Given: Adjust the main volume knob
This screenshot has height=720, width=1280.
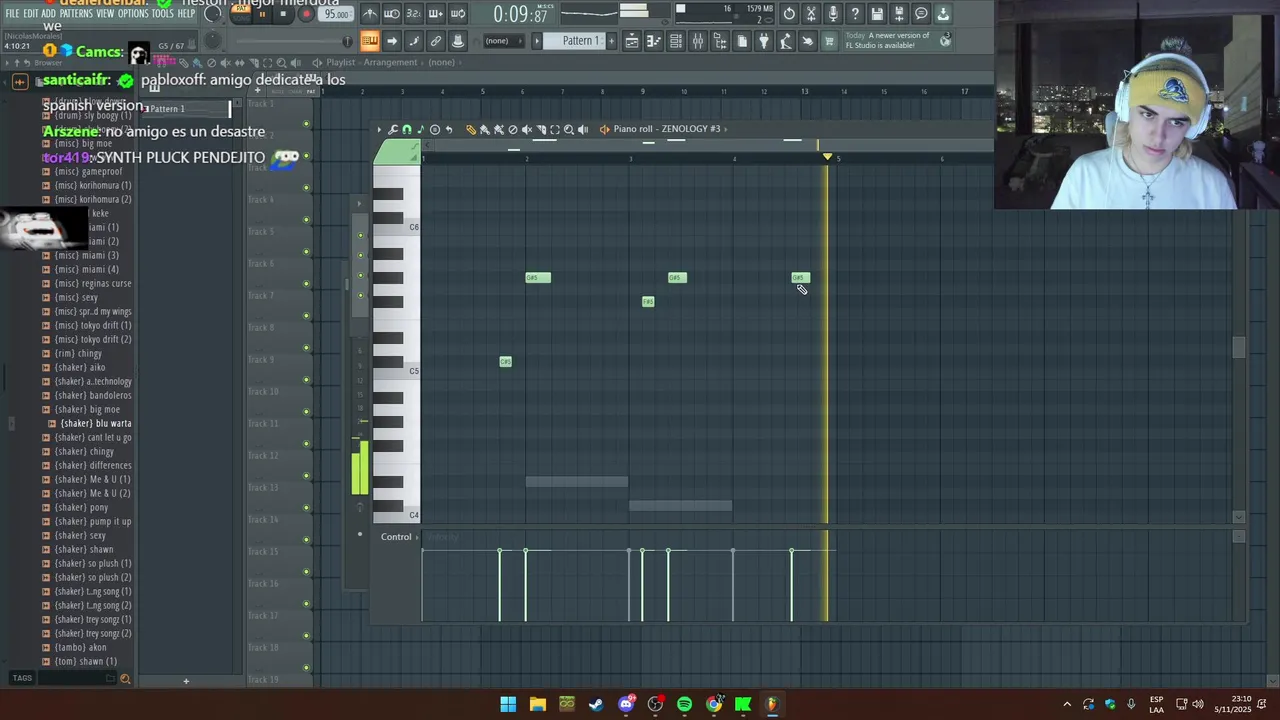Looking at the screenshot, I should (x=212, y=14).
